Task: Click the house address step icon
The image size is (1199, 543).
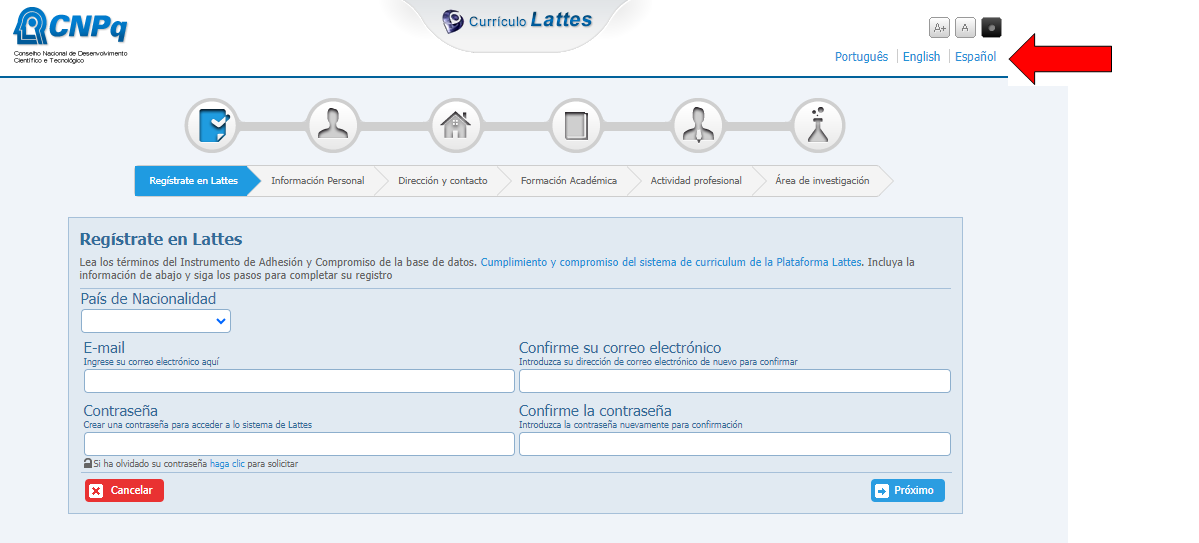Action: coord(455,126)
